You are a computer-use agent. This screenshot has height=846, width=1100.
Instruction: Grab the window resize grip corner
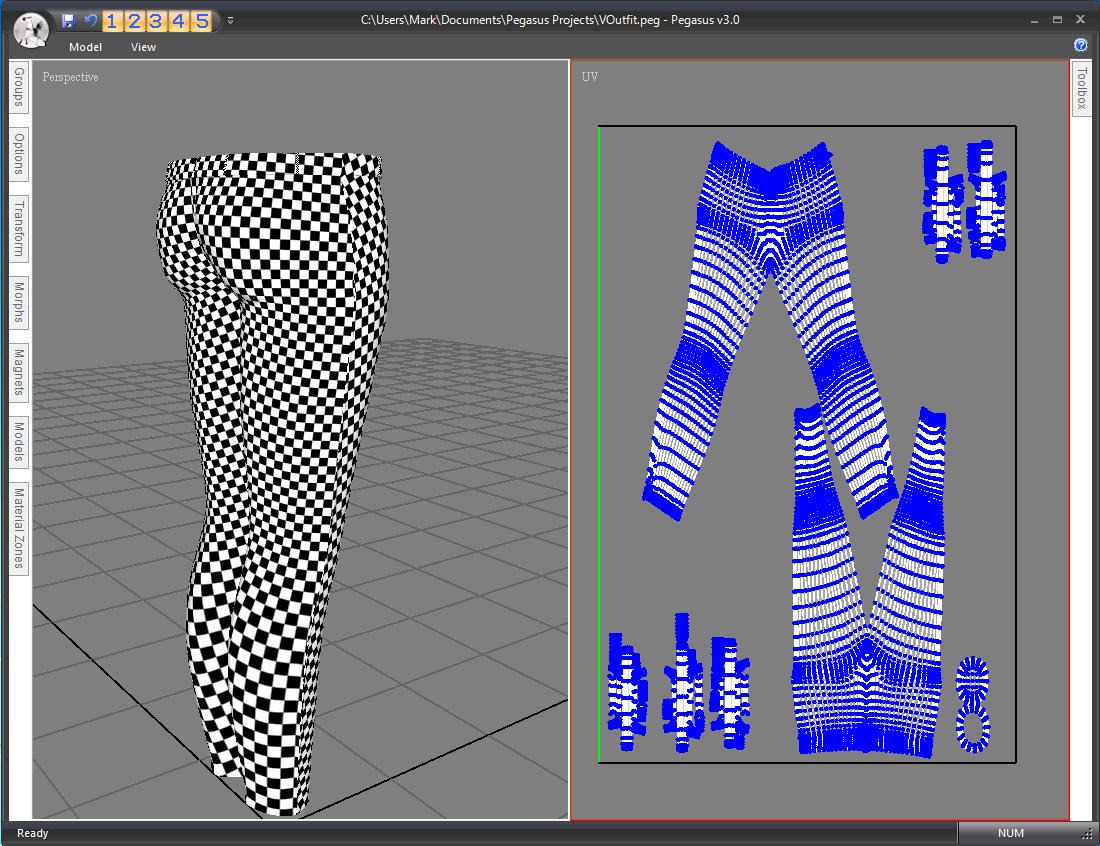1087,834
